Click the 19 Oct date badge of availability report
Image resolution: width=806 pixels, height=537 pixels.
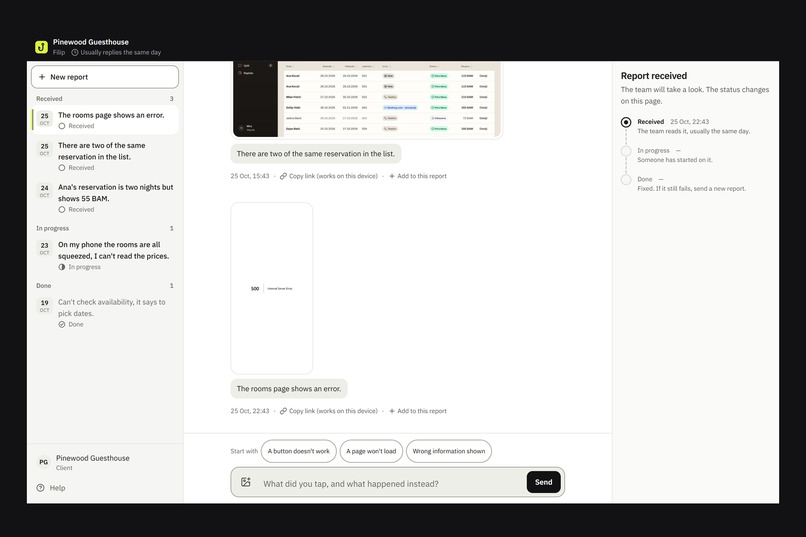45,306
